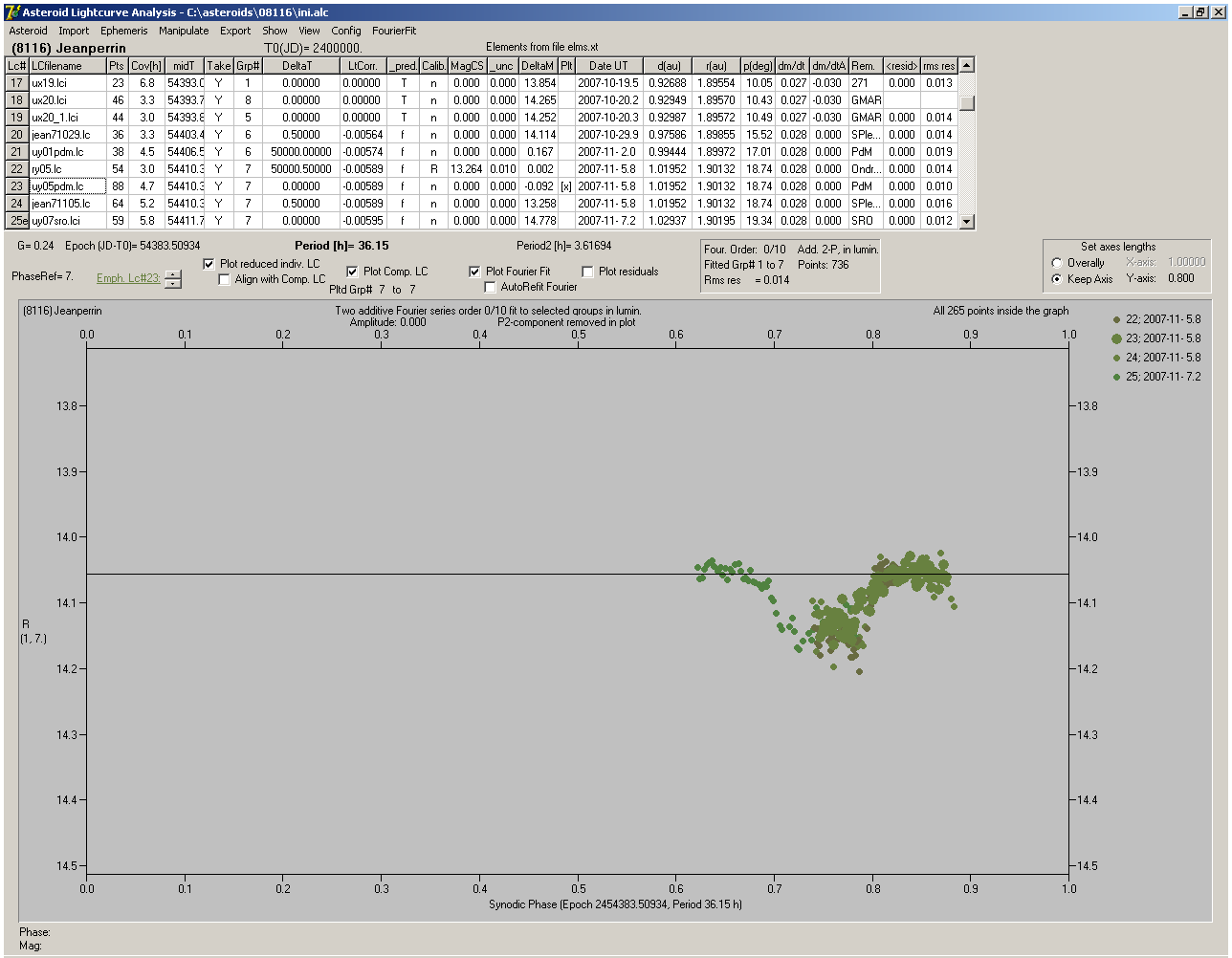Click file name cell uy07sro.lci
Viewport: 1232px width, 958px height.
coord(67,221)
